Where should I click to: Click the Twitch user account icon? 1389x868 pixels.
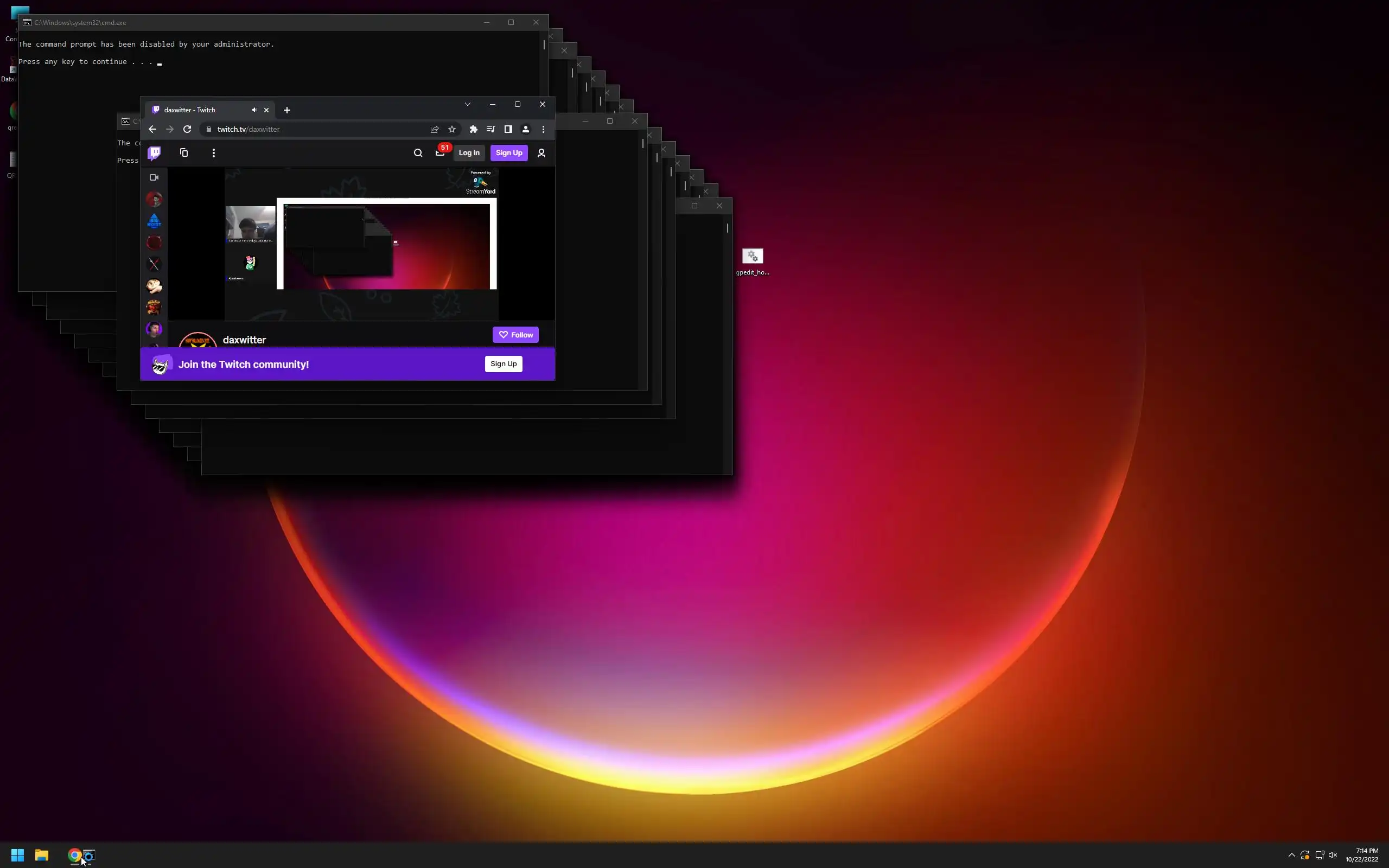[541, 152]
